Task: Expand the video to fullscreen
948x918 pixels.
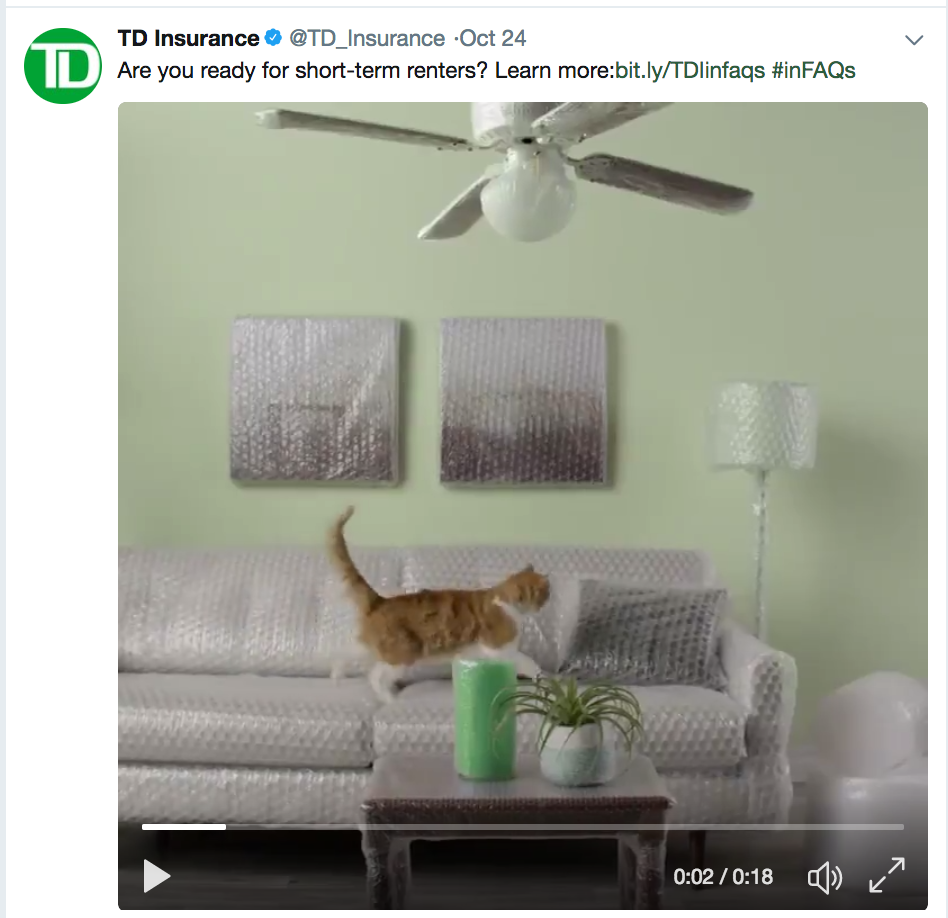Action: point(887,875)
